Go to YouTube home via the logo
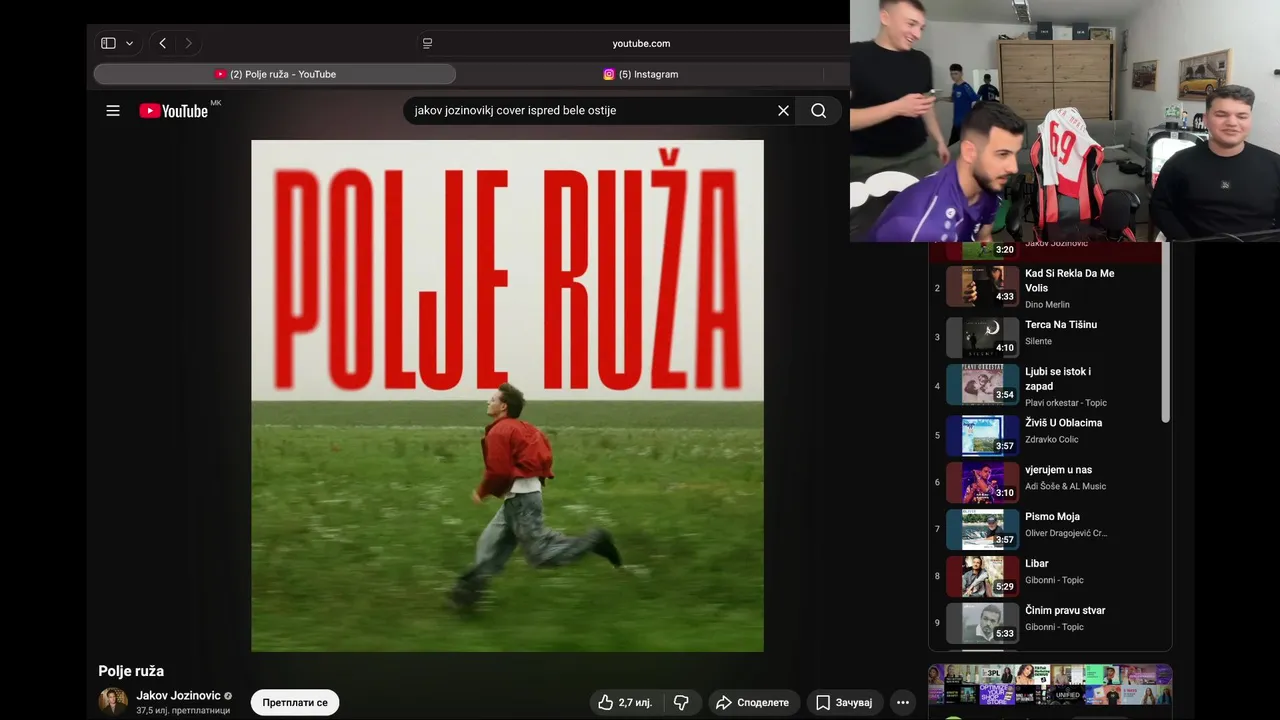This screenshot has width=1280, height=720. (x=174, y=111)
